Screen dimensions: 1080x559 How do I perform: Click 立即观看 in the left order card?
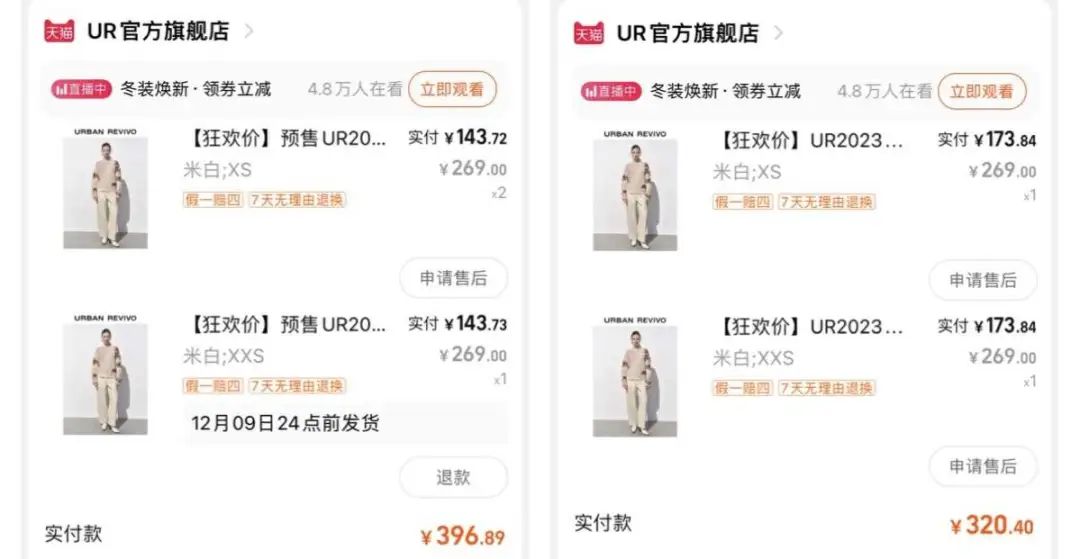(x=452, y=89)
